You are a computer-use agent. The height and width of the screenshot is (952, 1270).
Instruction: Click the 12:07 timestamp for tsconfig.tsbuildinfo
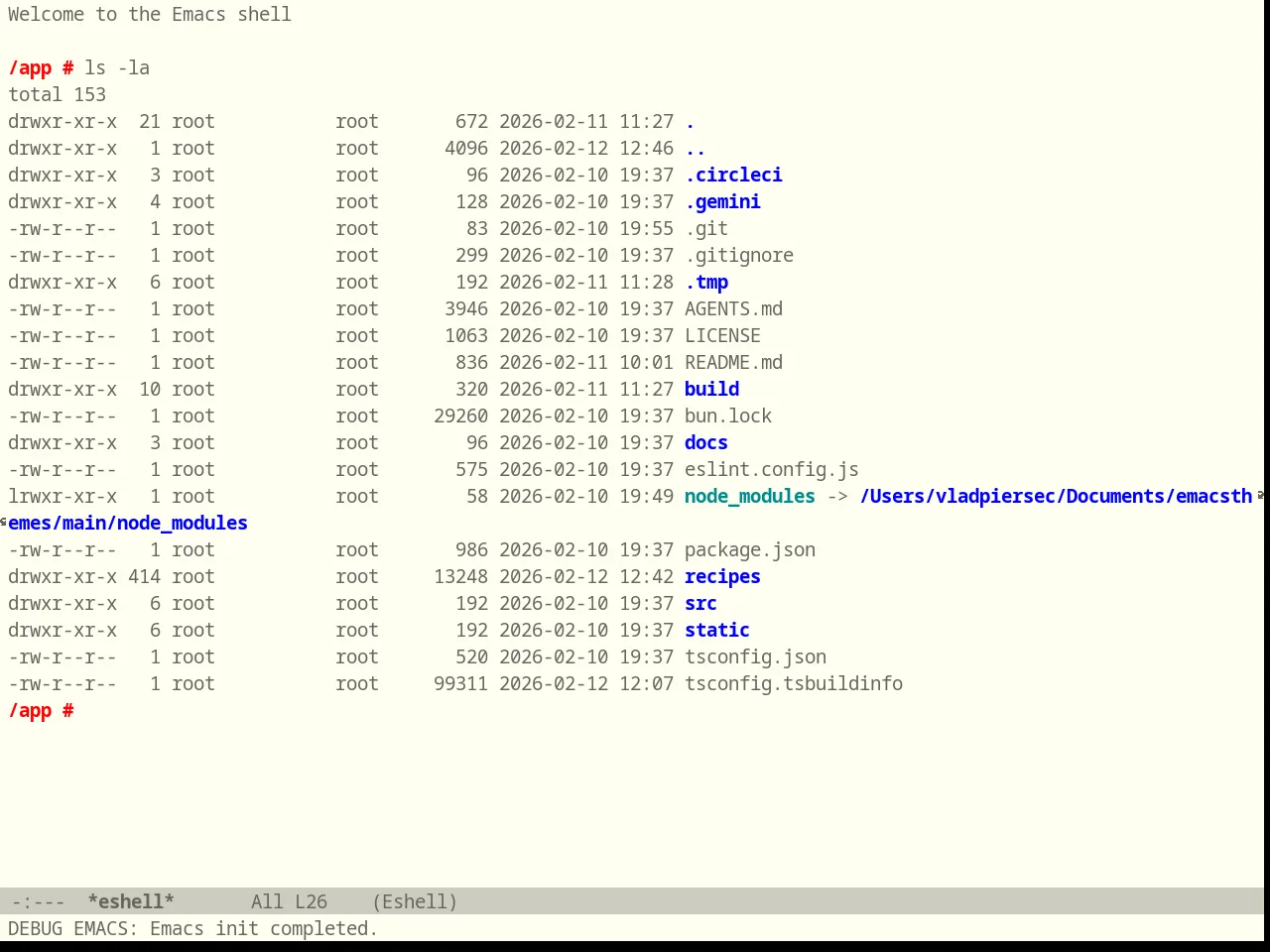click(646, 684)
